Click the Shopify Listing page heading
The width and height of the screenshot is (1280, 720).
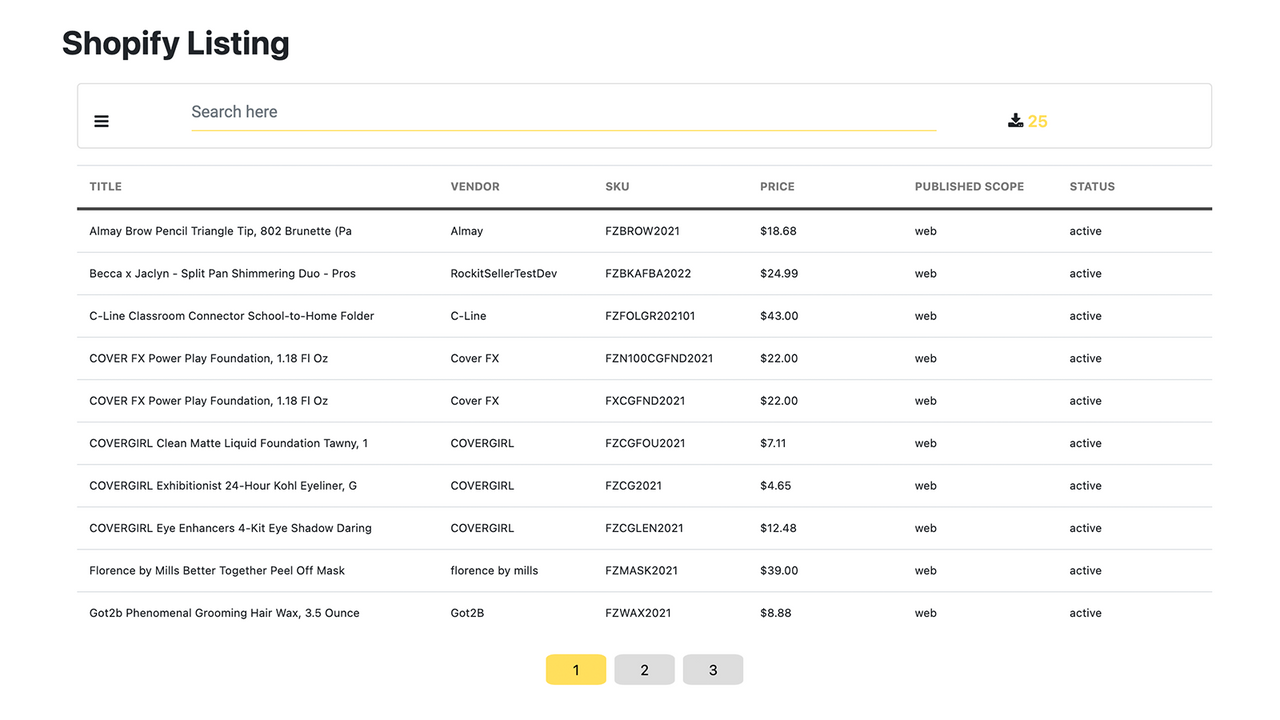[x=176, y=43]
